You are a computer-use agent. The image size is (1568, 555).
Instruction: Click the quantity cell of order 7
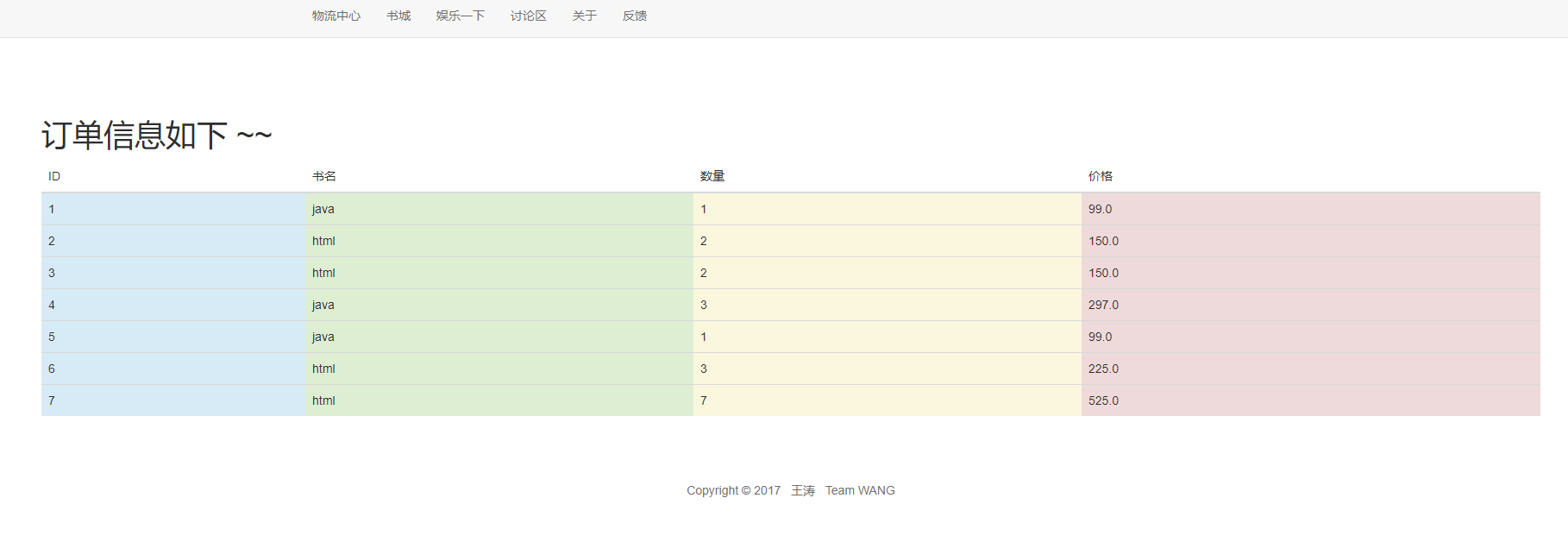[x=704, y=400]
